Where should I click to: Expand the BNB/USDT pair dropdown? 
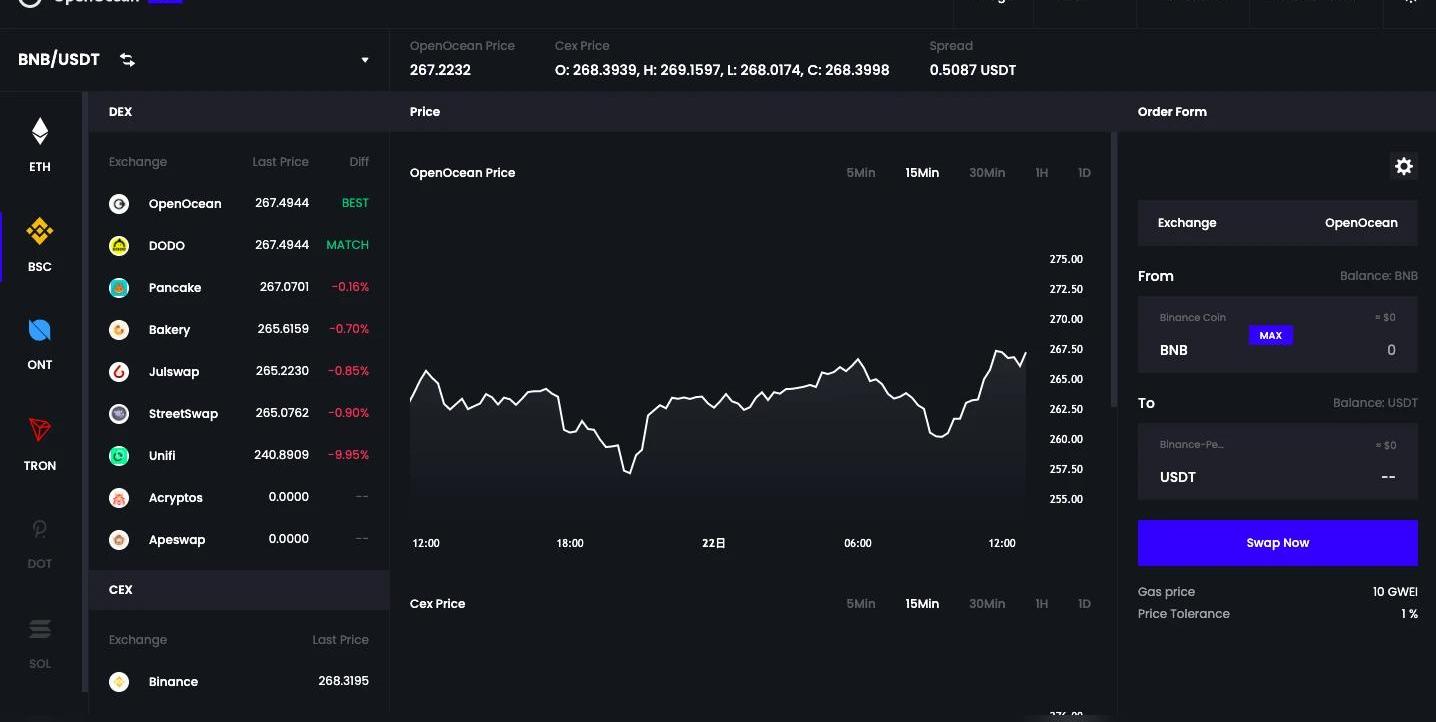coord(365,60)
